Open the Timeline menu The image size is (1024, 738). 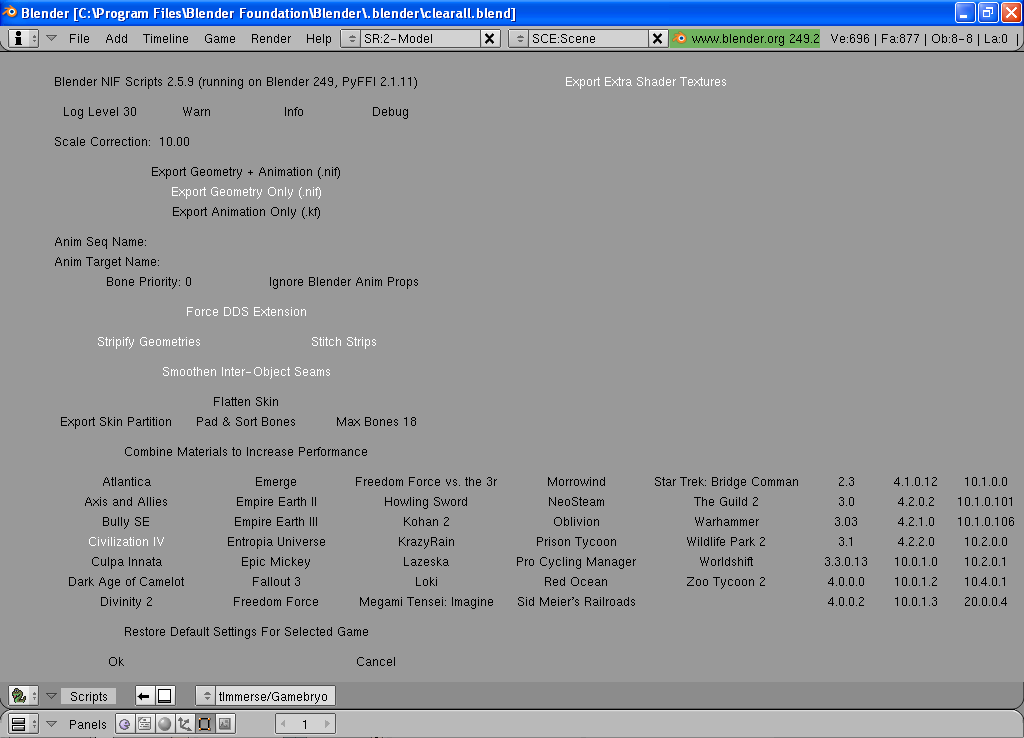[x=166, y=39]
